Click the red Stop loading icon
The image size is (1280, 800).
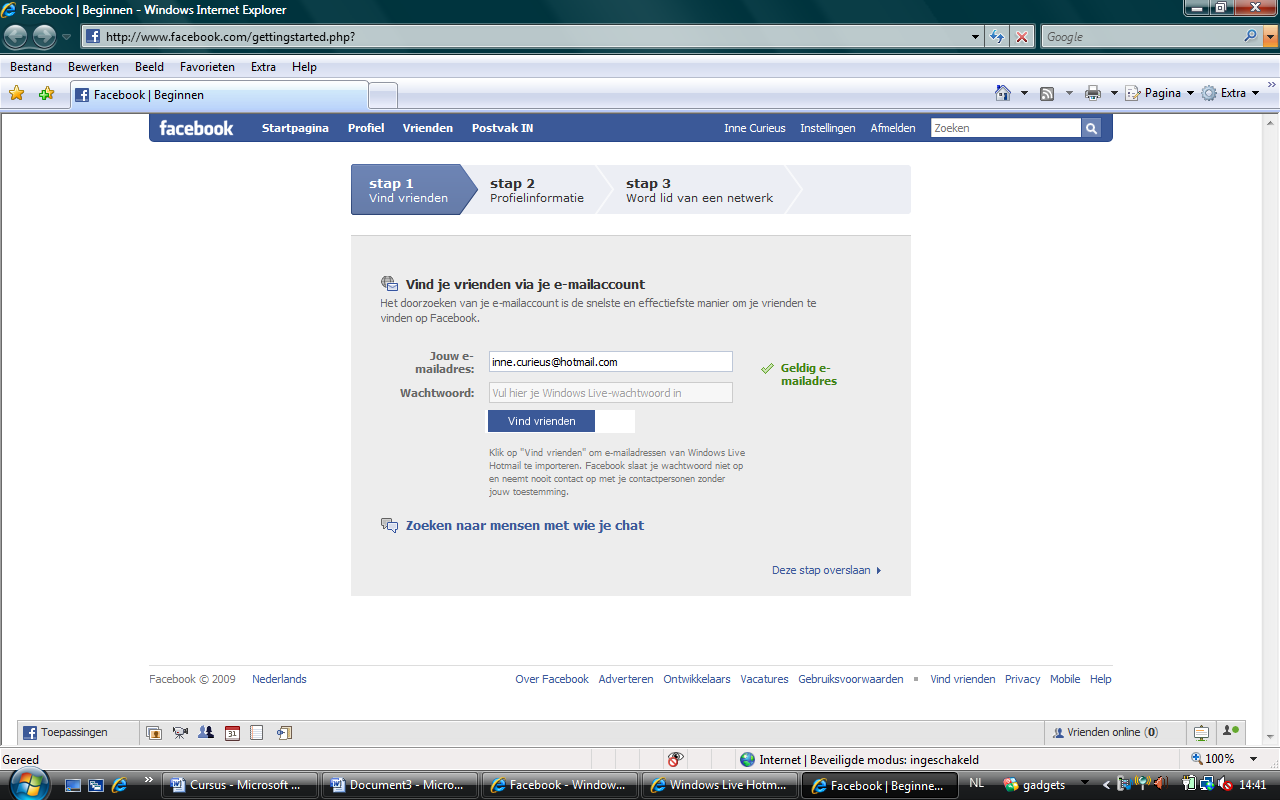[1022, 37]
